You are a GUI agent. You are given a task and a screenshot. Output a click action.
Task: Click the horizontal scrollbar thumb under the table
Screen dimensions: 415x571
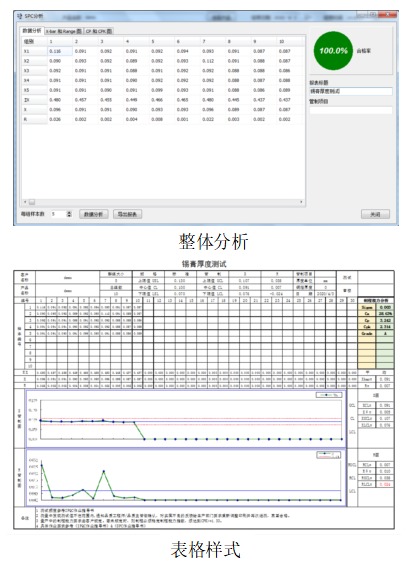(32, 202)
